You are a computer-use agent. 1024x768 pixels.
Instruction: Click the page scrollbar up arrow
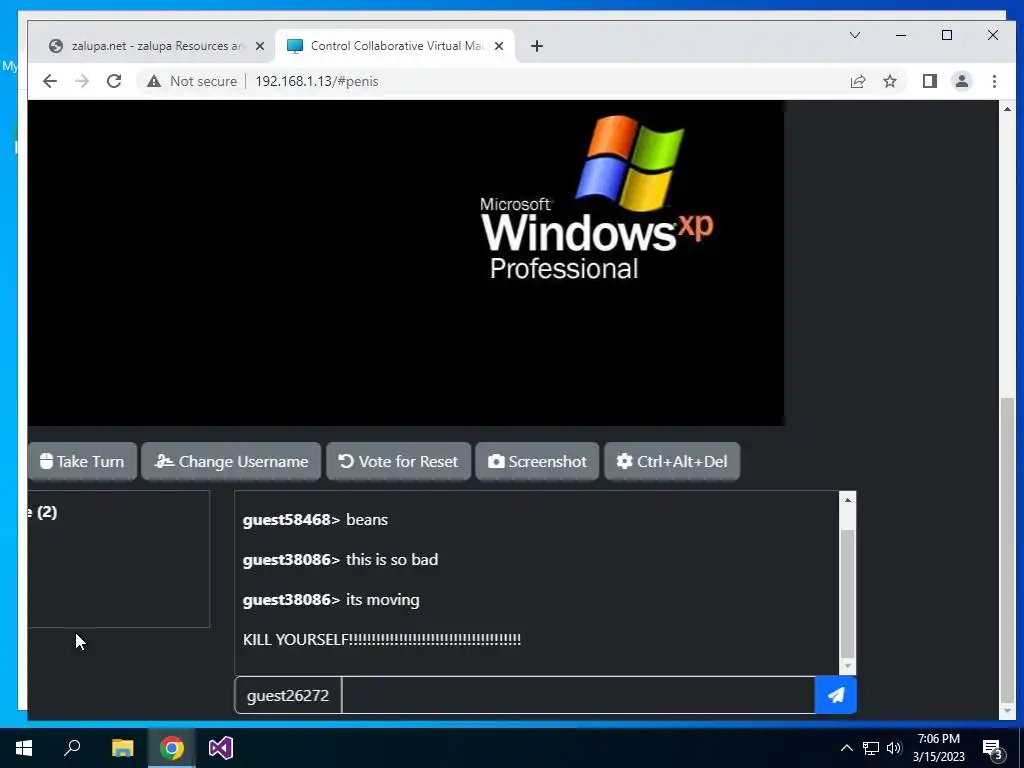[1007, 109]
